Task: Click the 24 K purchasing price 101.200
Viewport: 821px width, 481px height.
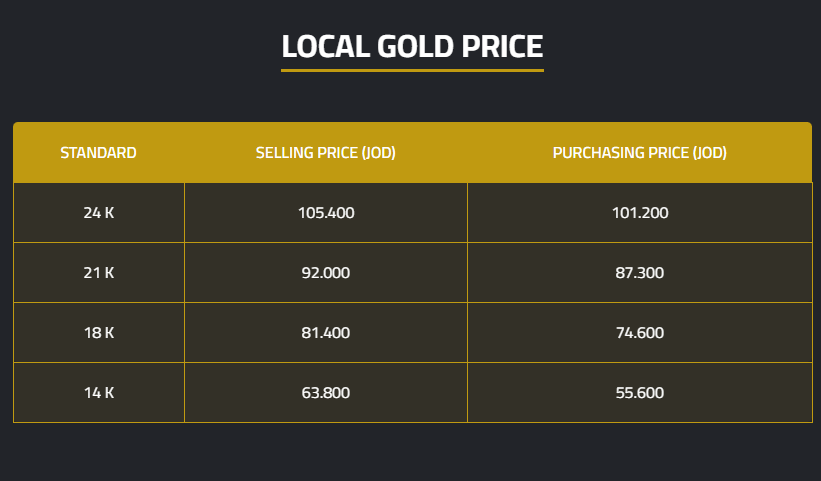Action: (639, 213)
